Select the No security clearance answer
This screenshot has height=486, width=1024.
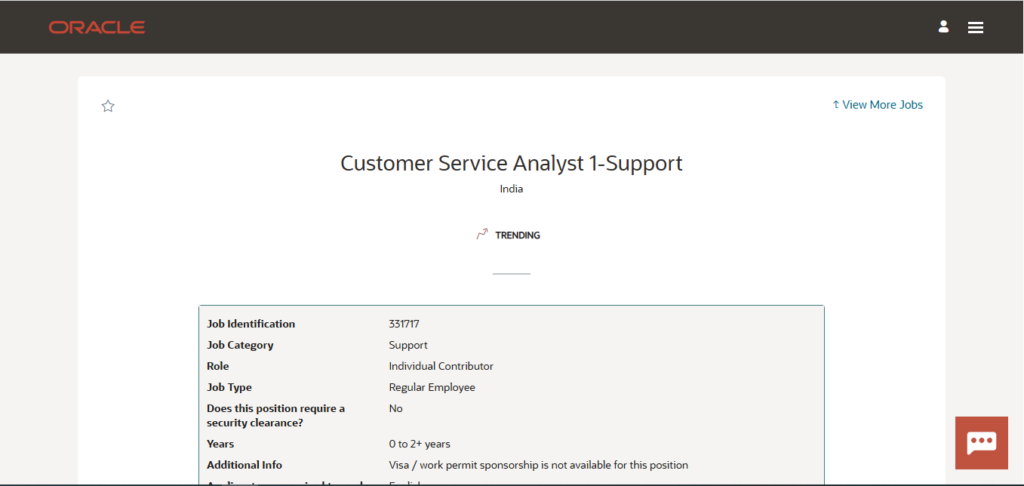[396, 408]
